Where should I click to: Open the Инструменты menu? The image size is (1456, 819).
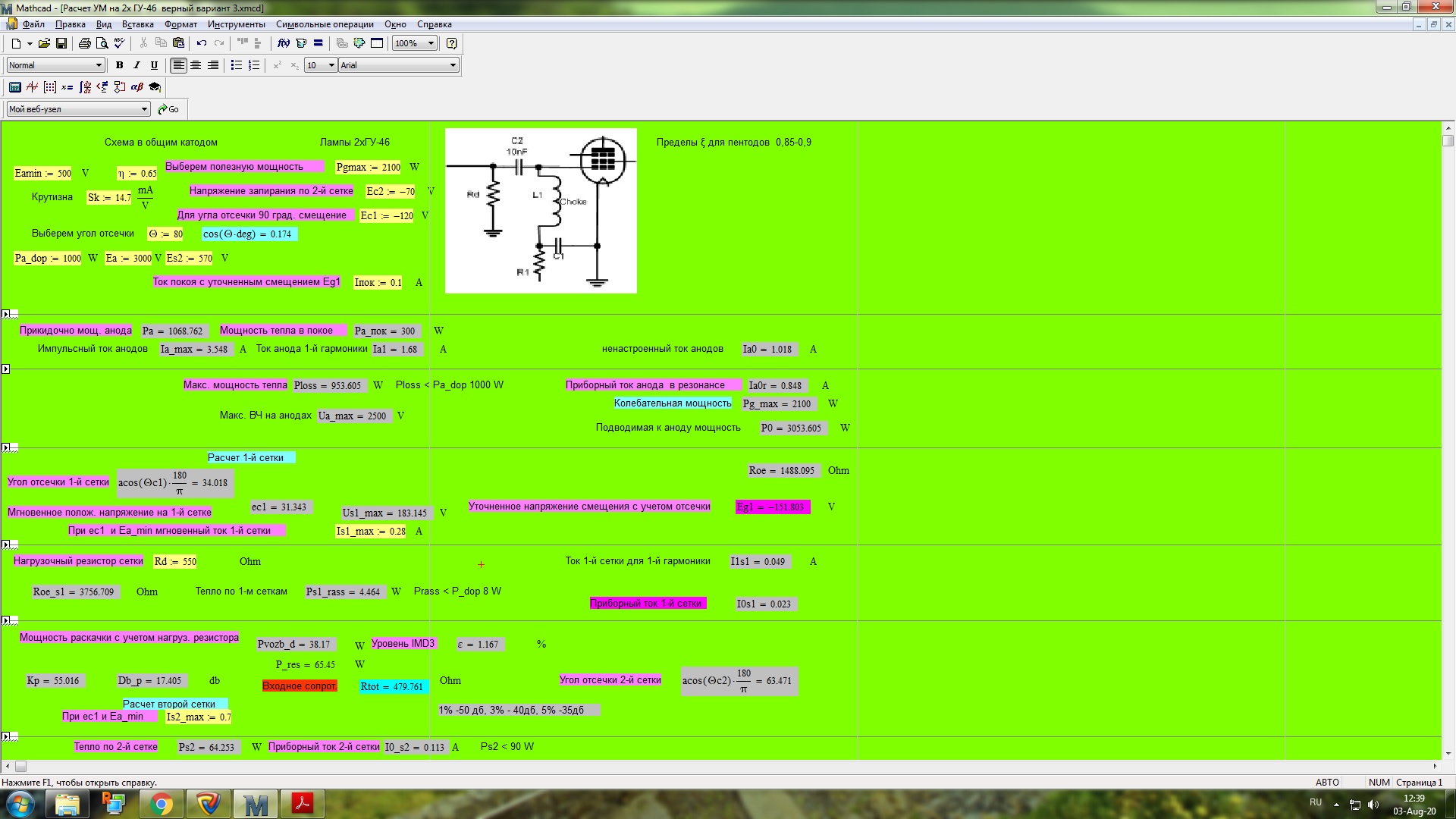(237, 24)
